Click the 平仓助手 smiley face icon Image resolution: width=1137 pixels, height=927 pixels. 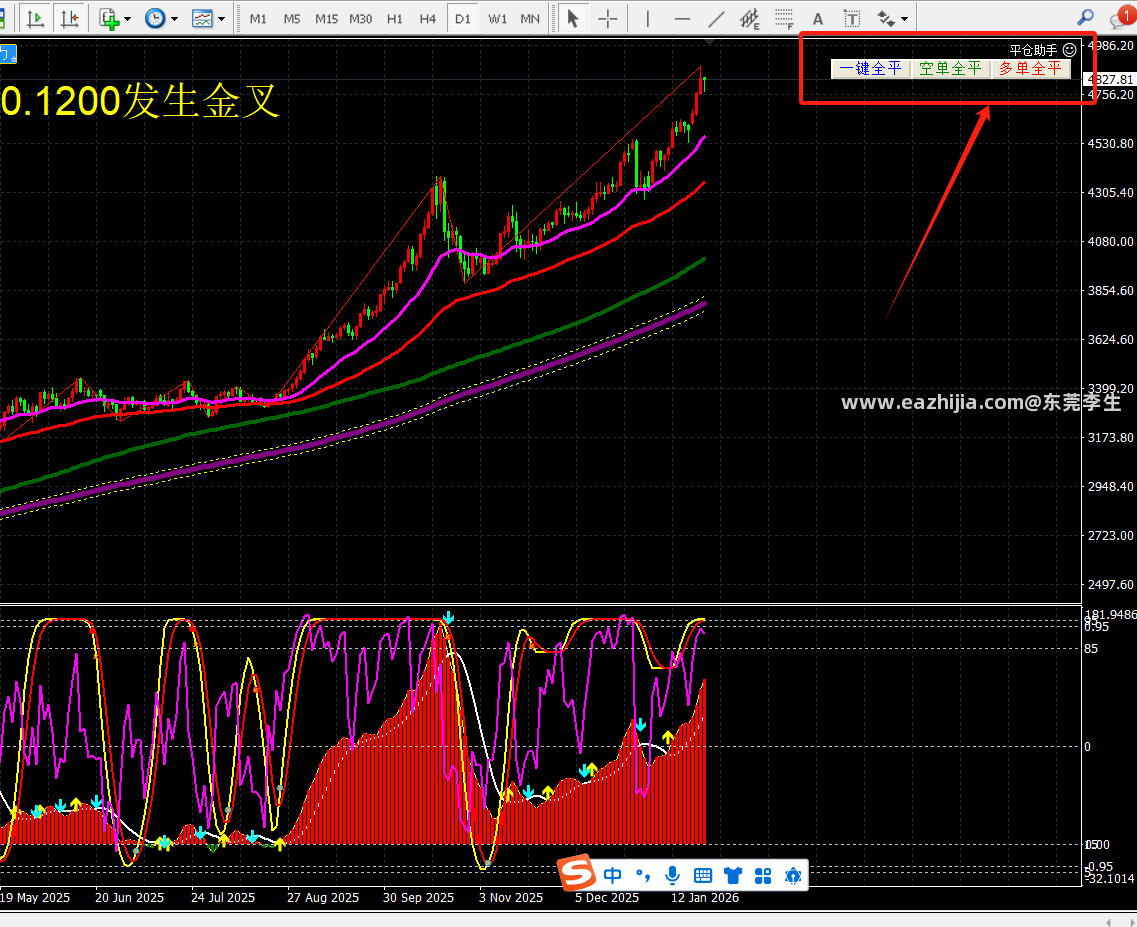pos(1070,49)
